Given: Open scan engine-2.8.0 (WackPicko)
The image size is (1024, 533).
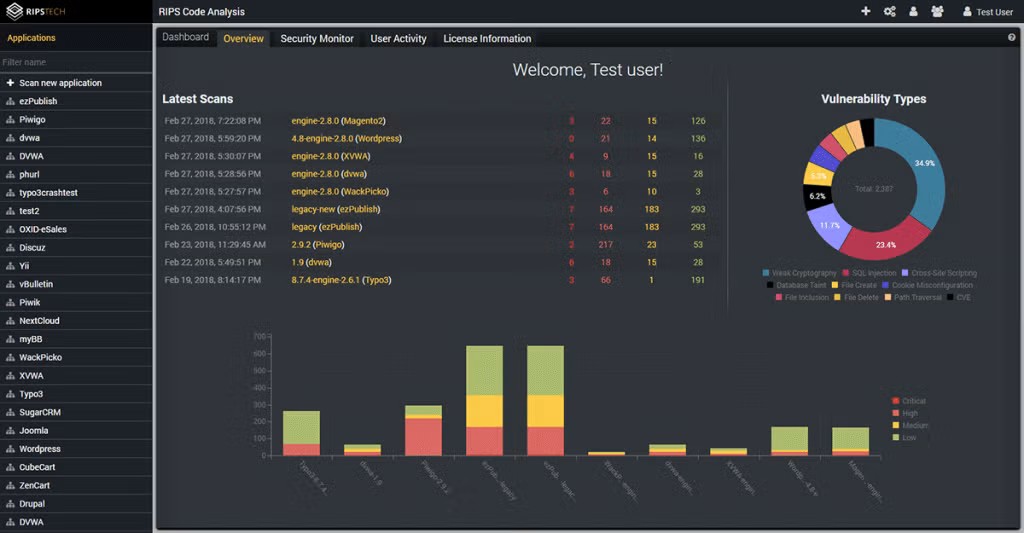Looking at the screenshot, I should tap(340, 191).
